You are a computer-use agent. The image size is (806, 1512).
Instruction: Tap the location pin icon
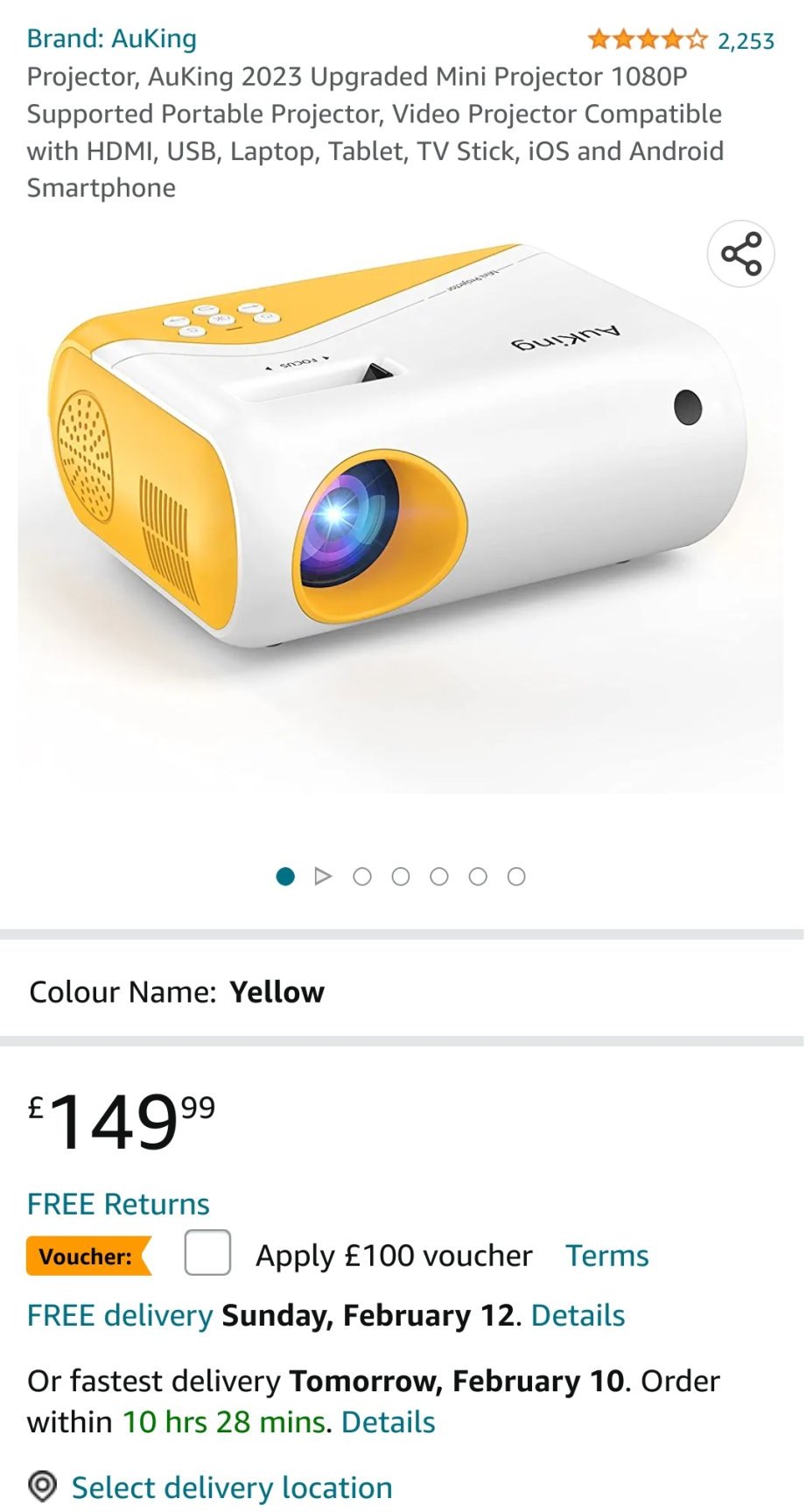pyautogui.click(x=42, y=1487)
